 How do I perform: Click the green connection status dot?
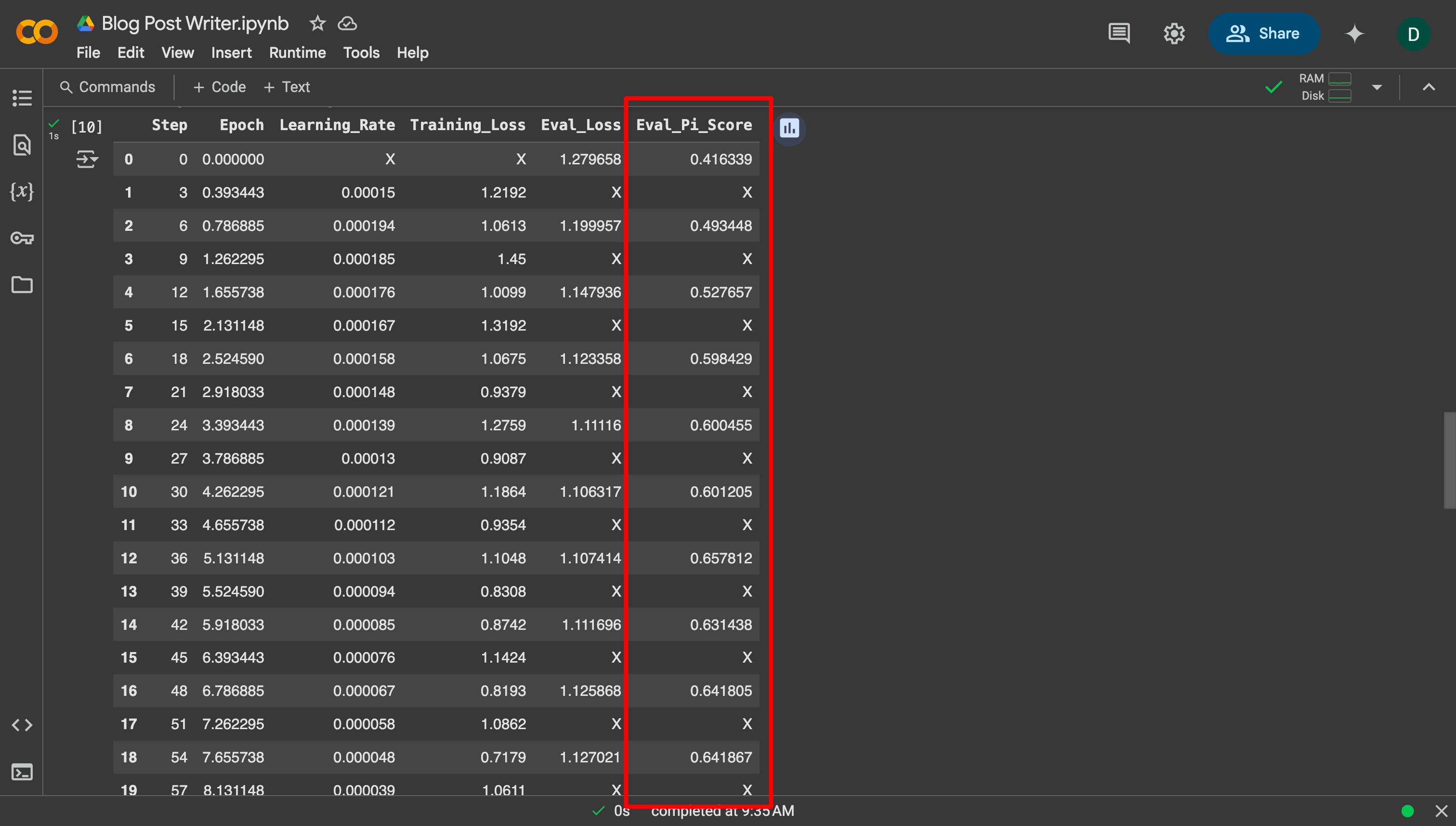click(1407, 811)
